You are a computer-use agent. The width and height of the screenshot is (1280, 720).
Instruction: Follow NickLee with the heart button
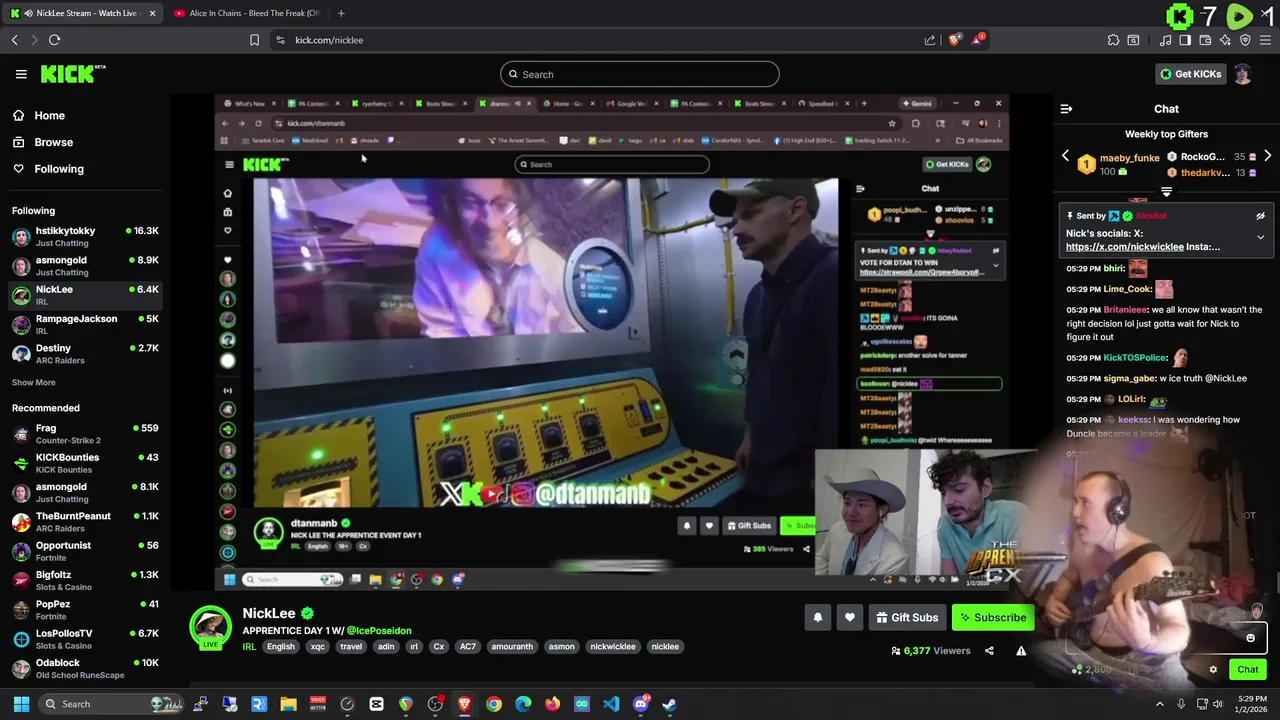click(850, 618)
